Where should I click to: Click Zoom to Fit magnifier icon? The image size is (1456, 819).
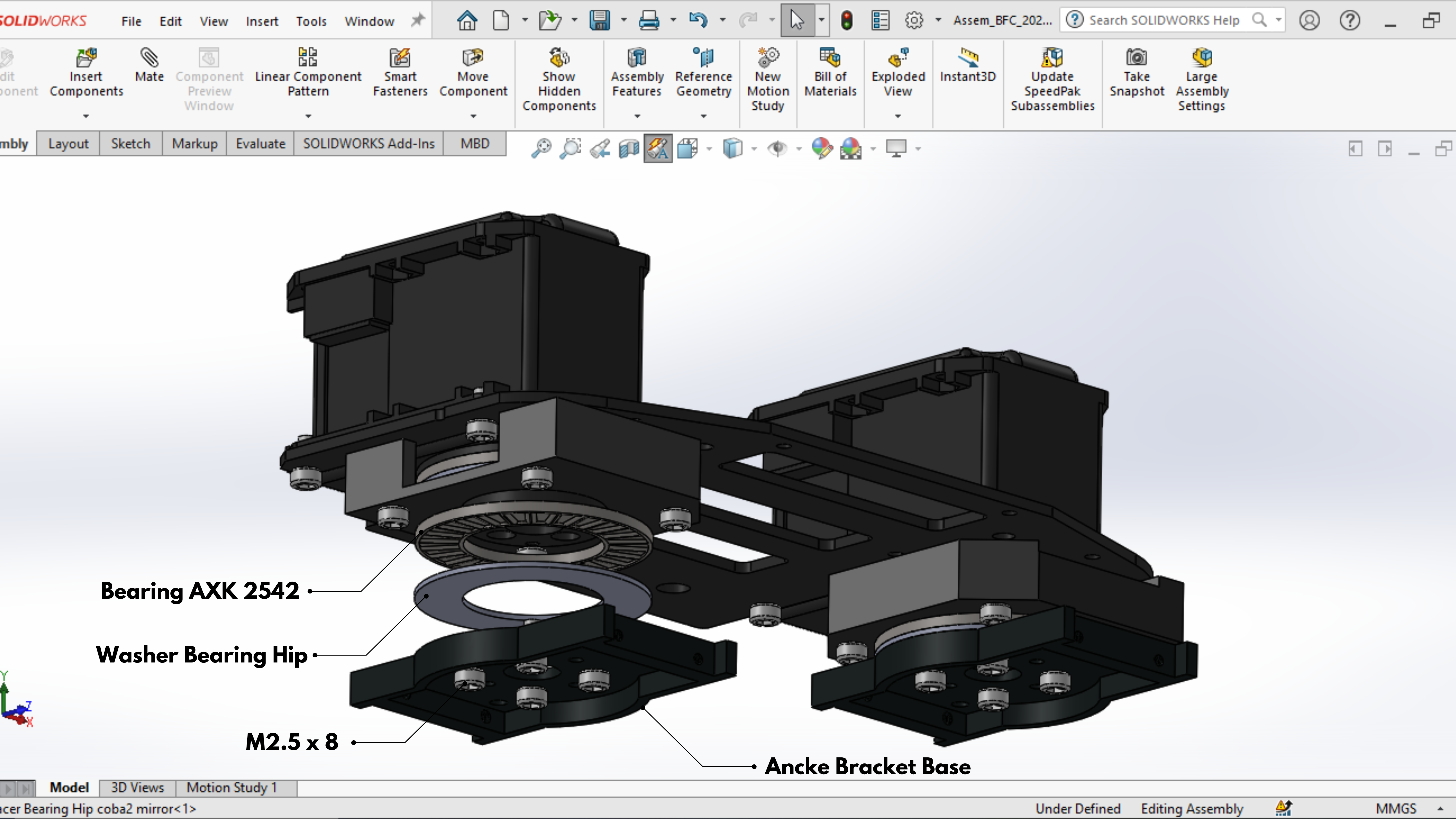coord(541,149)
